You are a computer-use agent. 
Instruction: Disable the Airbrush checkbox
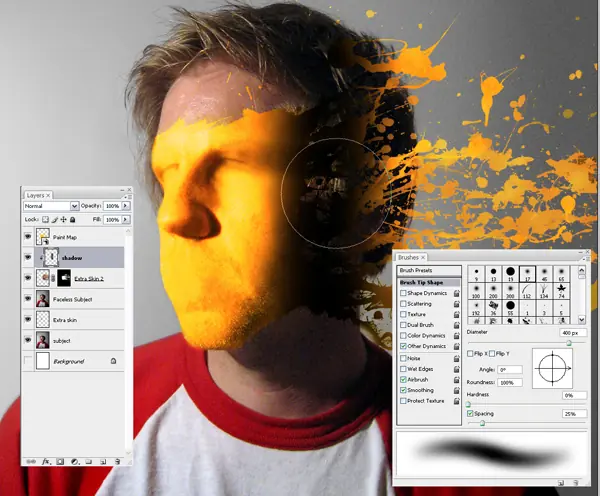pyautogui.click(x=403, y=380)
